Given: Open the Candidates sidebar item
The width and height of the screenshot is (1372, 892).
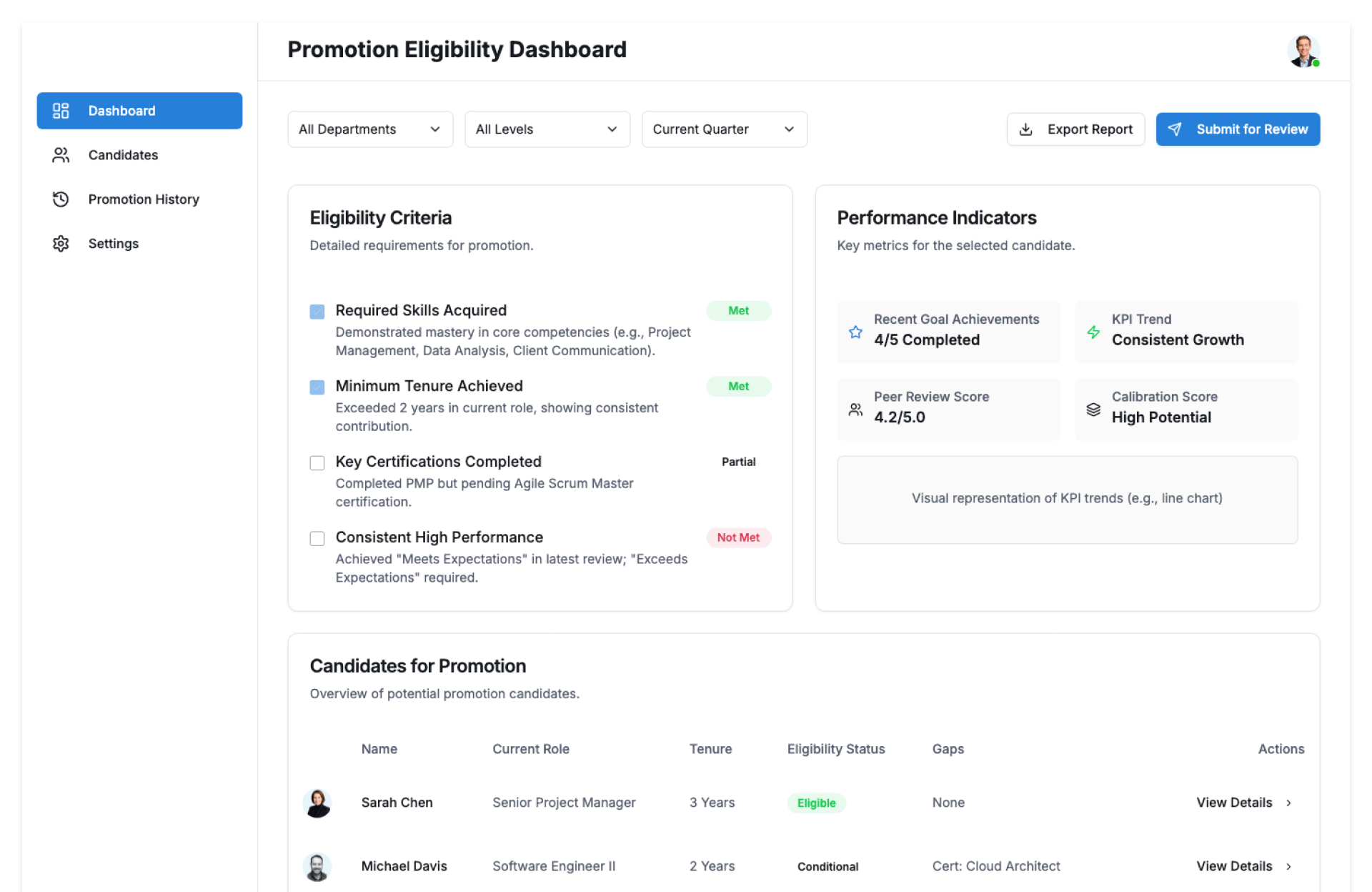Looking at the screenshot, I should pyautogui.click(x=123, y=155).
